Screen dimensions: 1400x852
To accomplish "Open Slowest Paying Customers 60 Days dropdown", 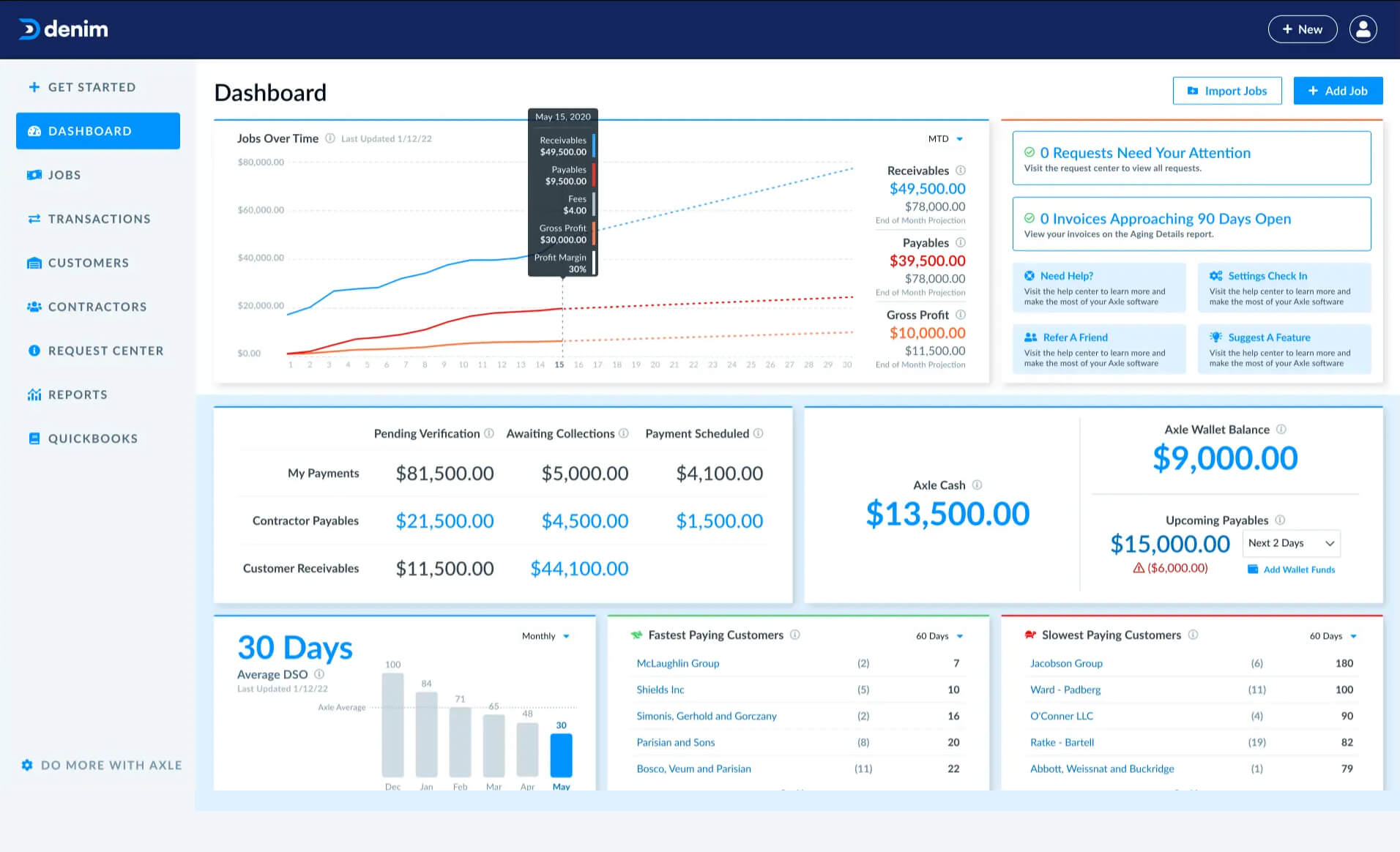I will 1333,636.
